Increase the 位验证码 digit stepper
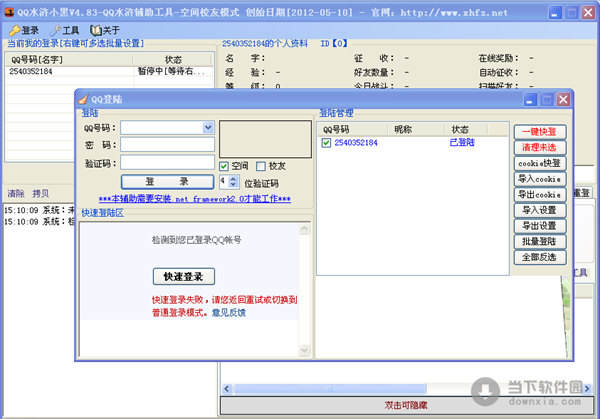 click(233, 178)
